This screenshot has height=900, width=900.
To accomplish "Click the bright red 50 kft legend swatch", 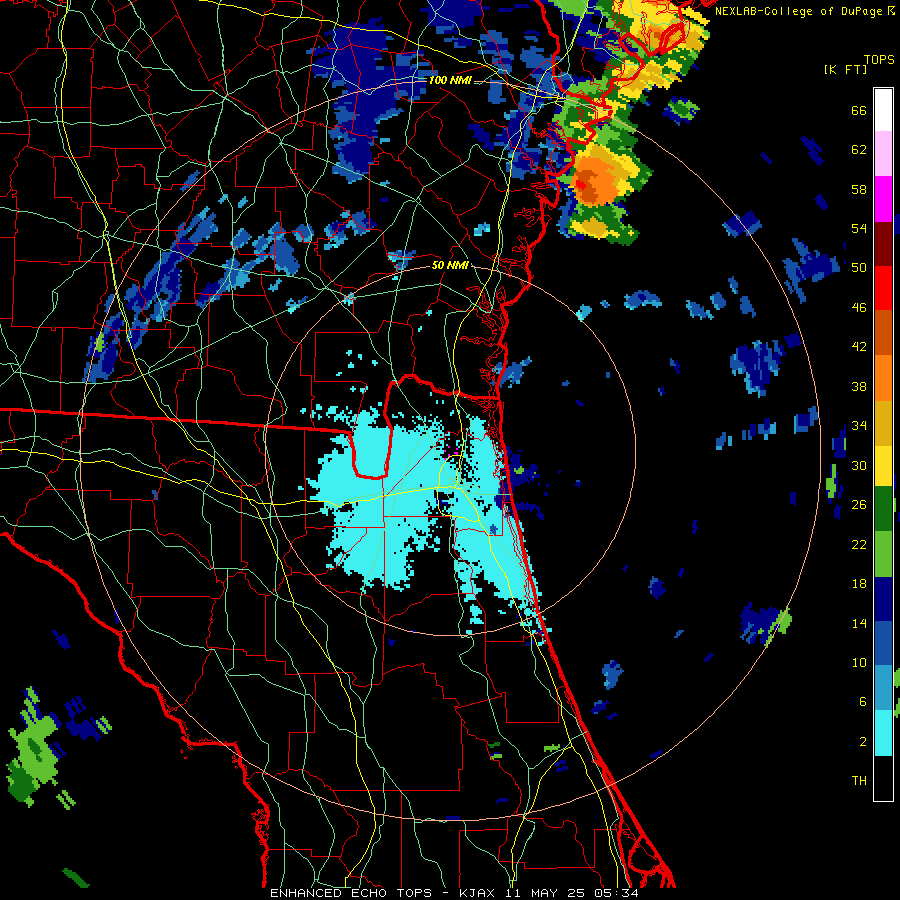I will click(883, 288).
